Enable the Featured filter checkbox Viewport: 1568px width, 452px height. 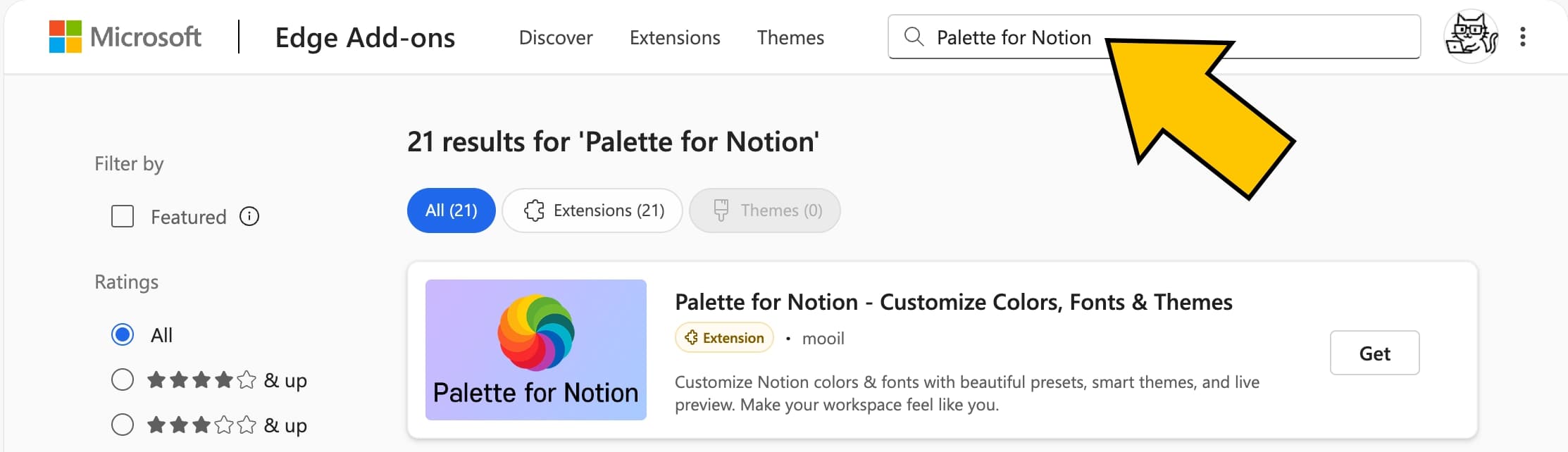point(123,216)
